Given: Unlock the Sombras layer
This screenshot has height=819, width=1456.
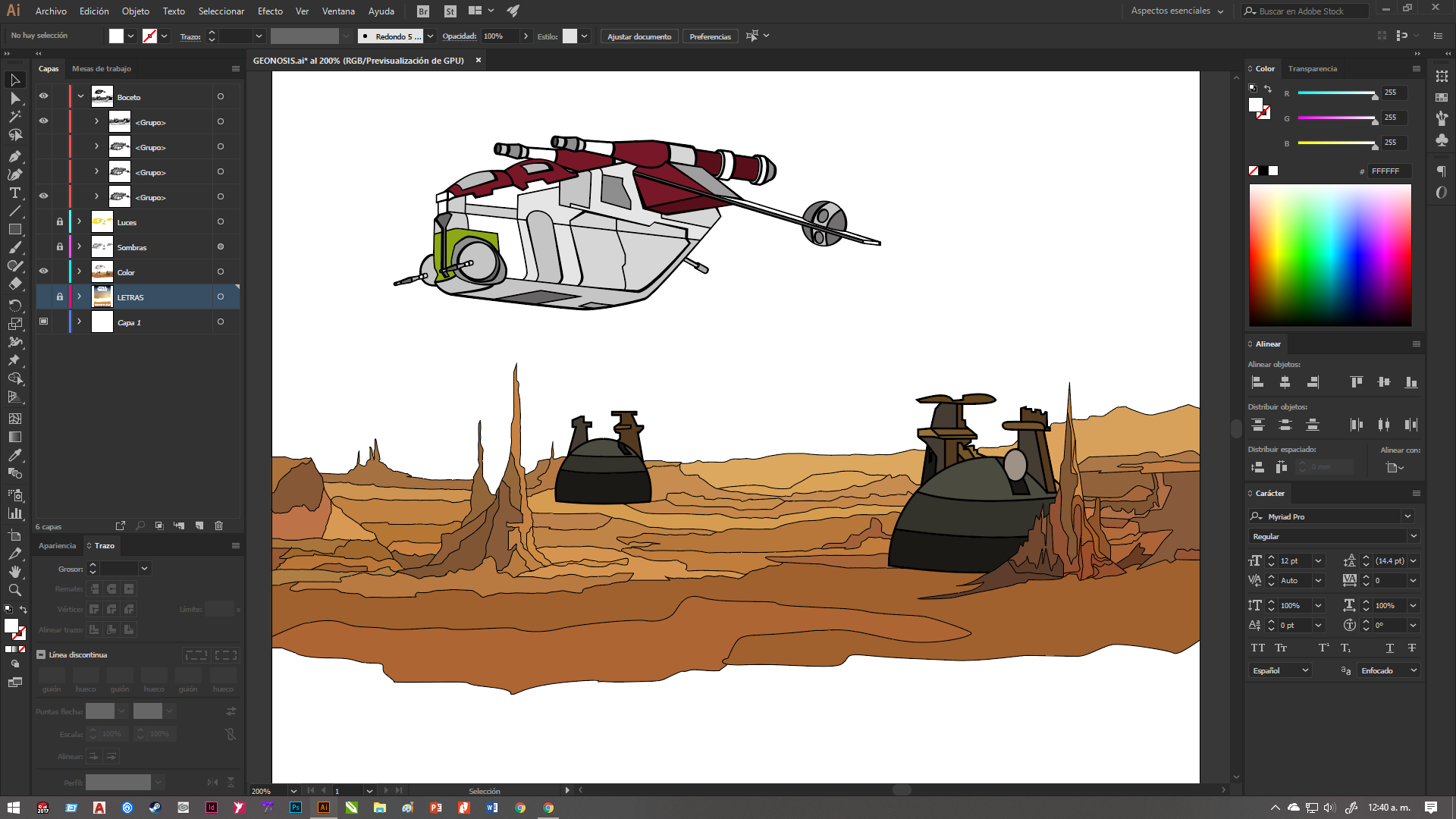Looking at the screenshot, I should [x=59, y=246].
